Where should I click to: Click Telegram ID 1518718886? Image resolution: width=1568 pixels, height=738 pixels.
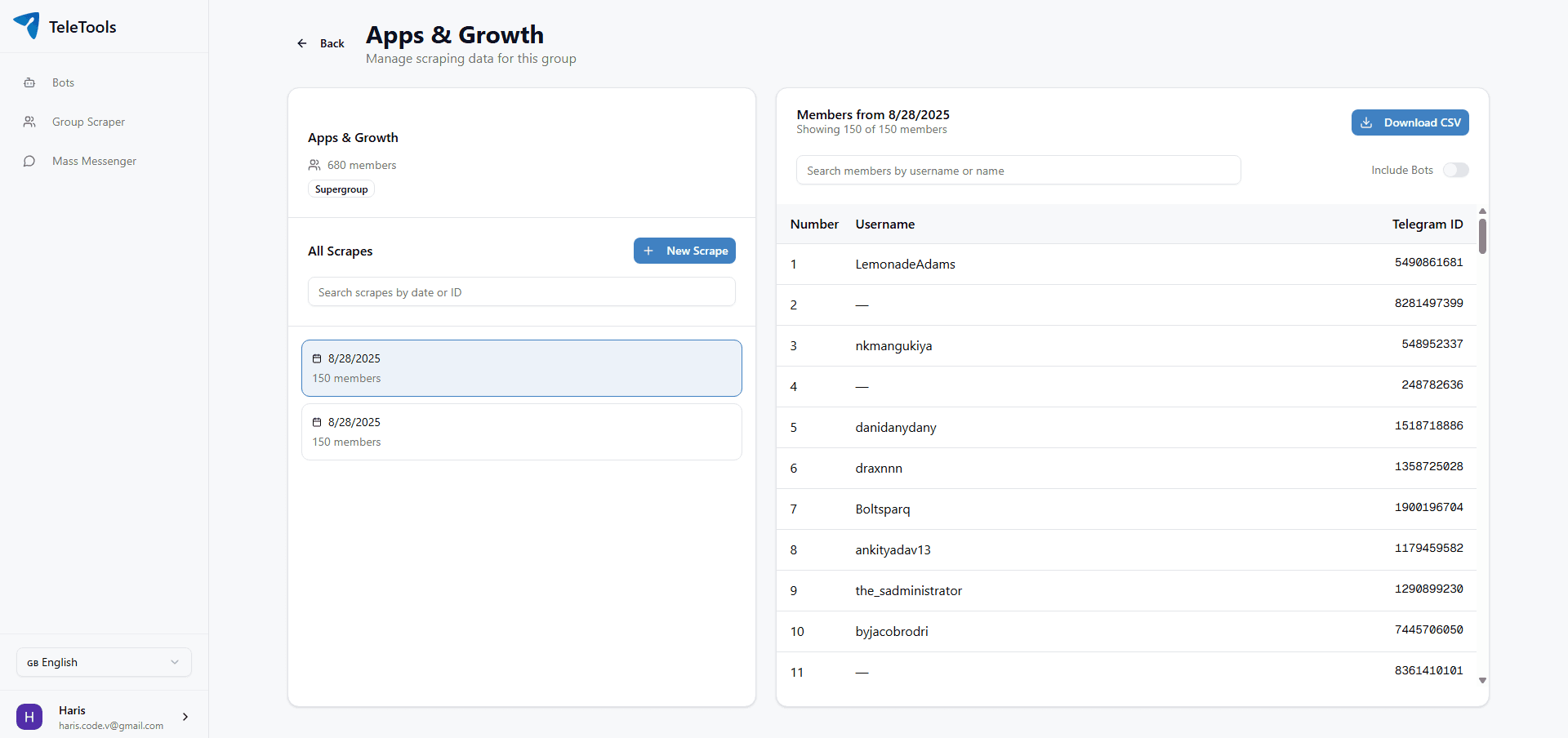coord(1428,425)
